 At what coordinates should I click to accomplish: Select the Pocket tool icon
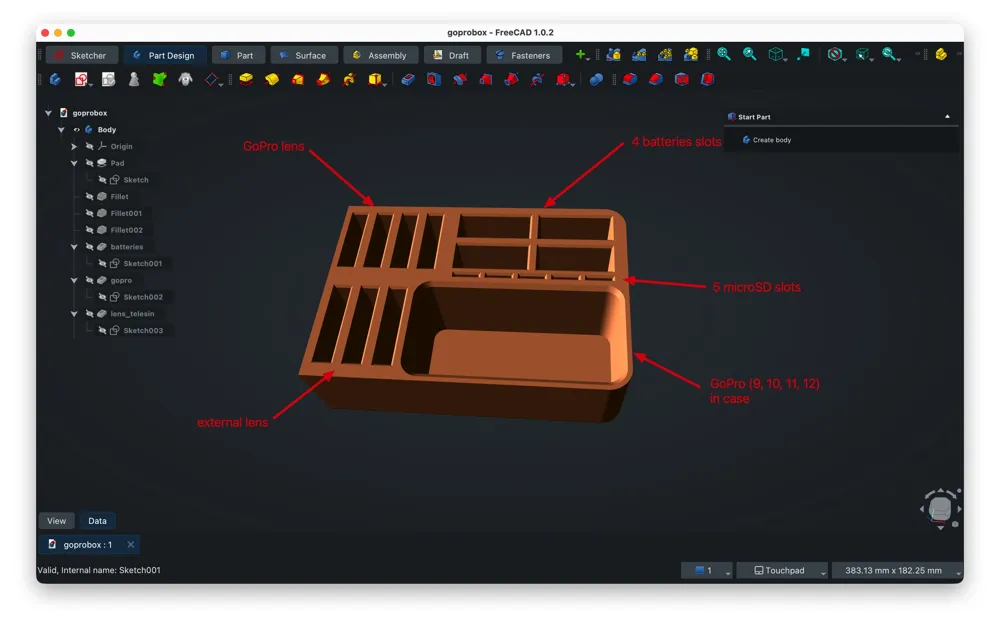(x=408, y=79)
